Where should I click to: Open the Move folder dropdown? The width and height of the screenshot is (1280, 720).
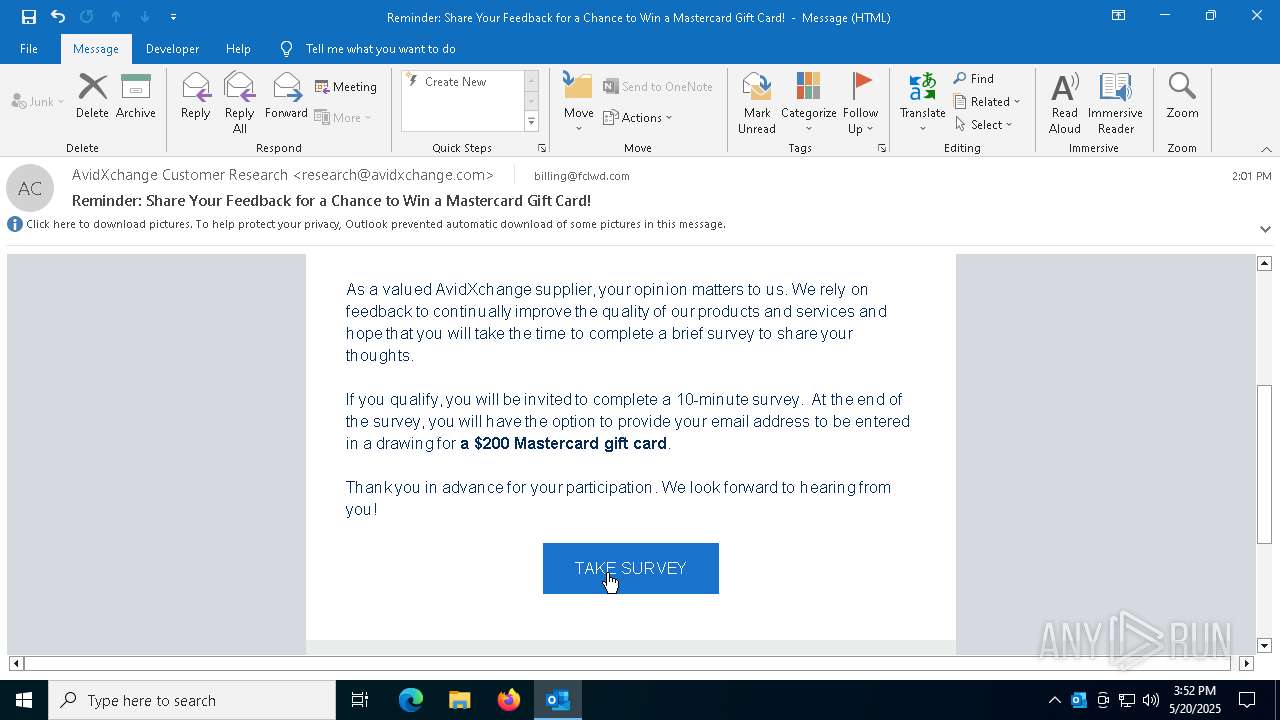point(578,103)
